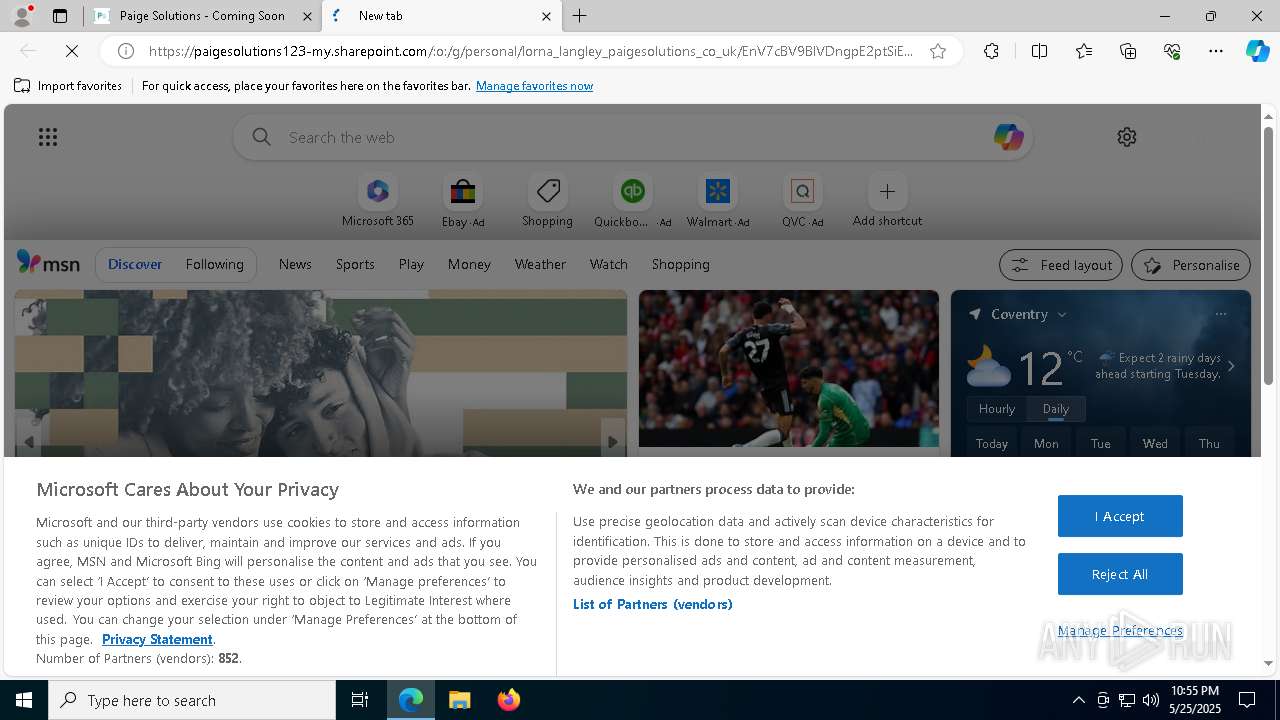Image resolution: width=1280 pixels, height=720 pixels.
Task: Open File Explorer from taskbar
Action: click(x=459, y=700)
